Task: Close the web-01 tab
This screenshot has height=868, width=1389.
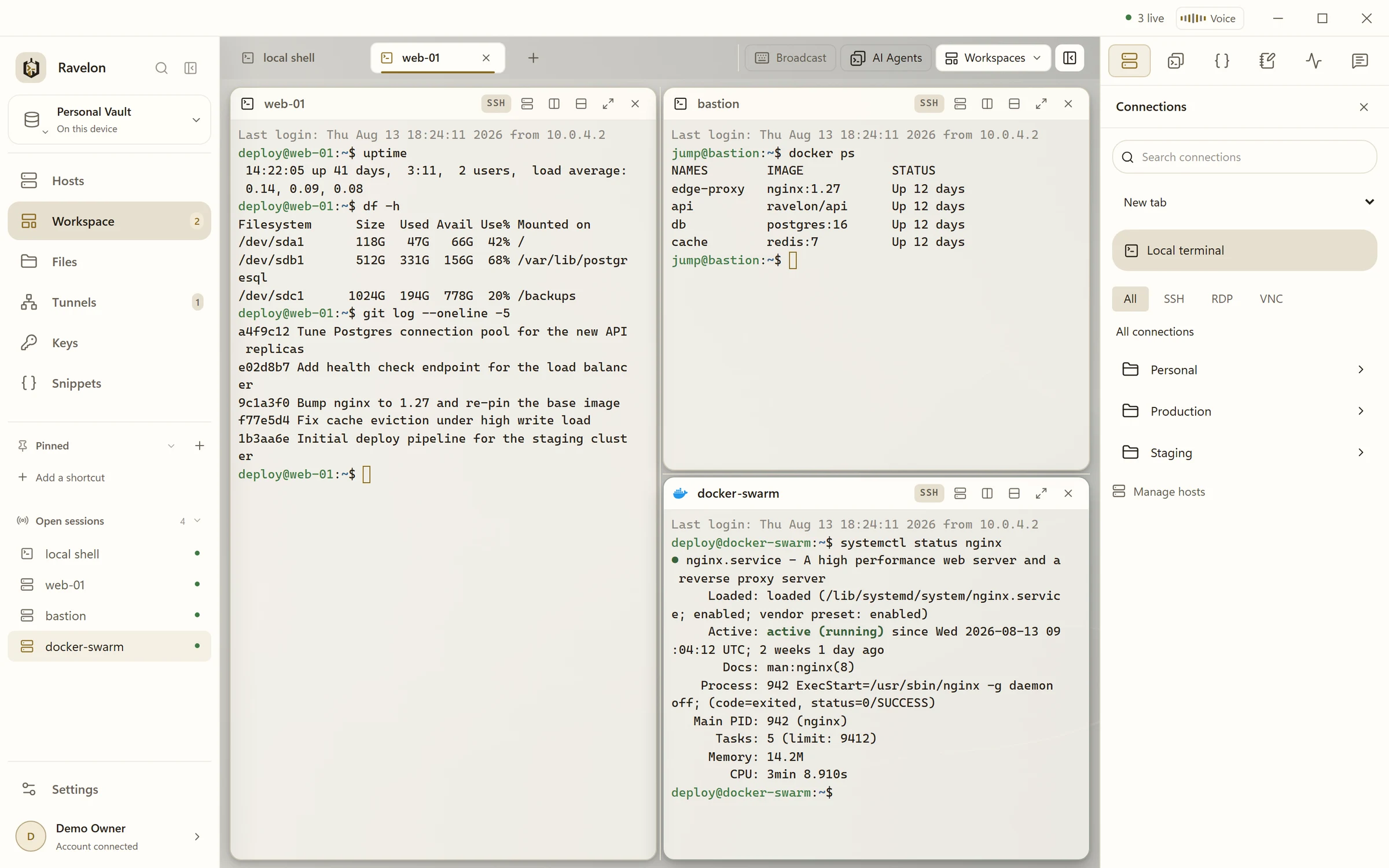Action: click(486, 58)
